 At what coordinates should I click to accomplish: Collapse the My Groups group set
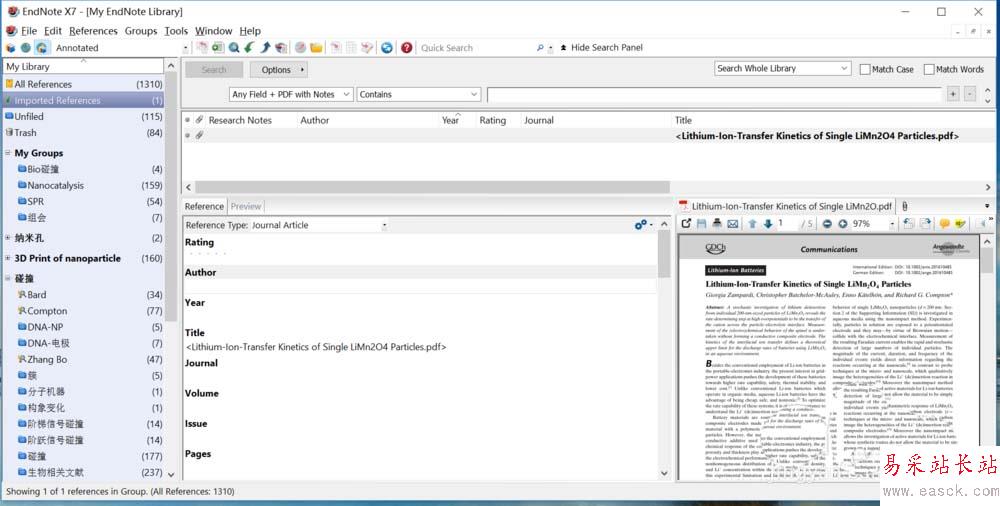click(8, 153)
